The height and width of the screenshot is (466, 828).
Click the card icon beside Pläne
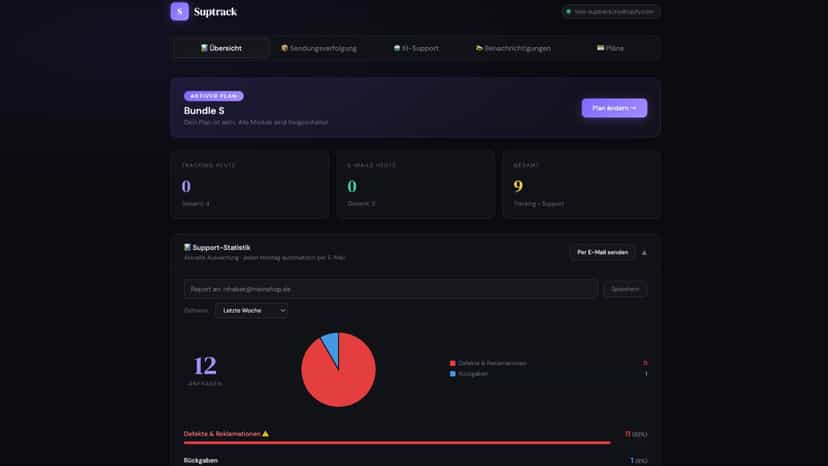(x=600, y=48)
